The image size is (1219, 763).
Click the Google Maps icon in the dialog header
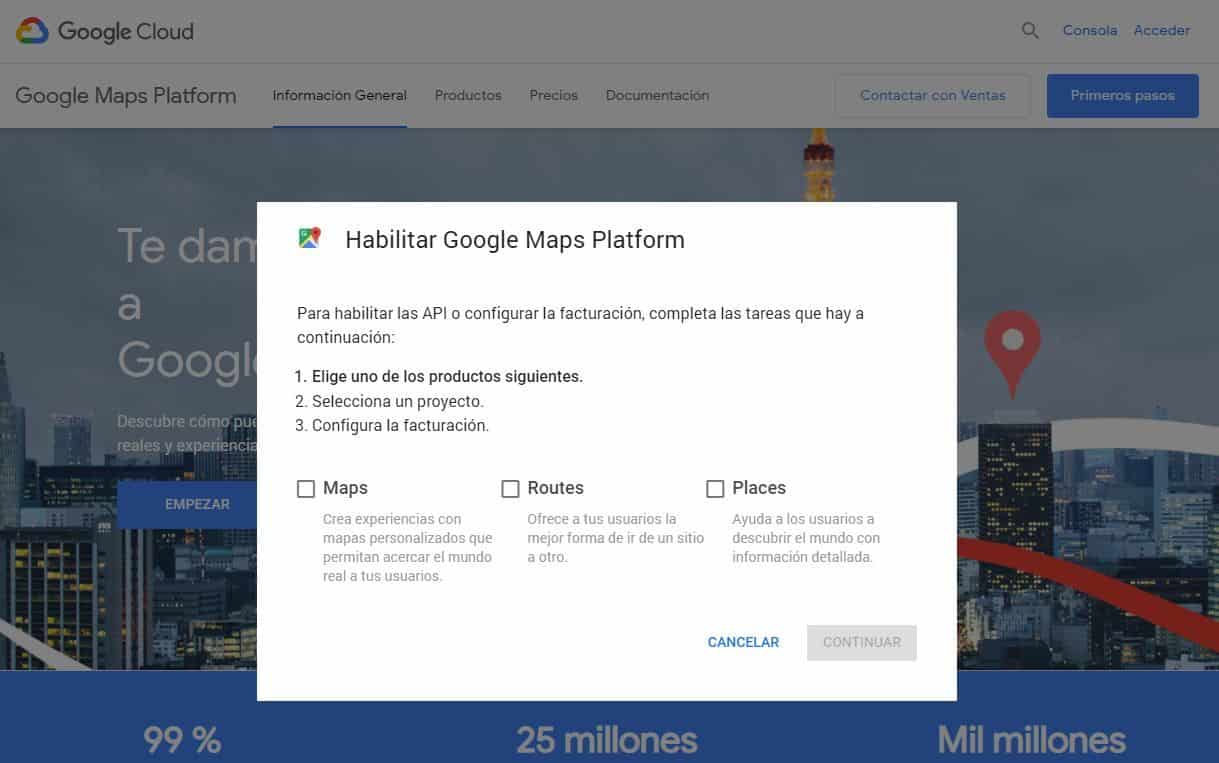point(309,238)
